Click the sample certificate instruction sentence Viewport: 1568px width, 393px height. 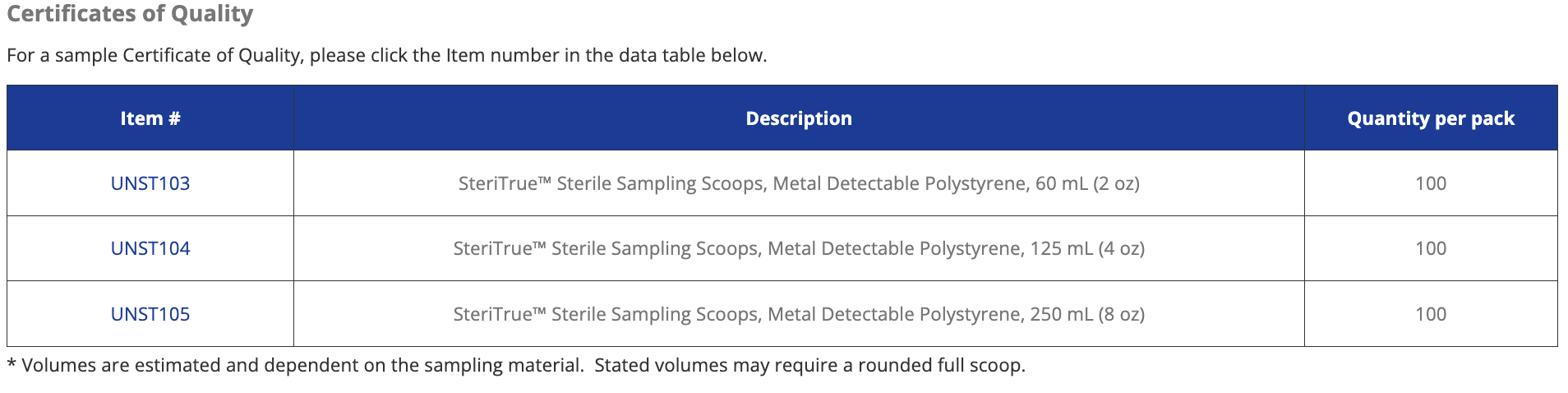[386, 55]
